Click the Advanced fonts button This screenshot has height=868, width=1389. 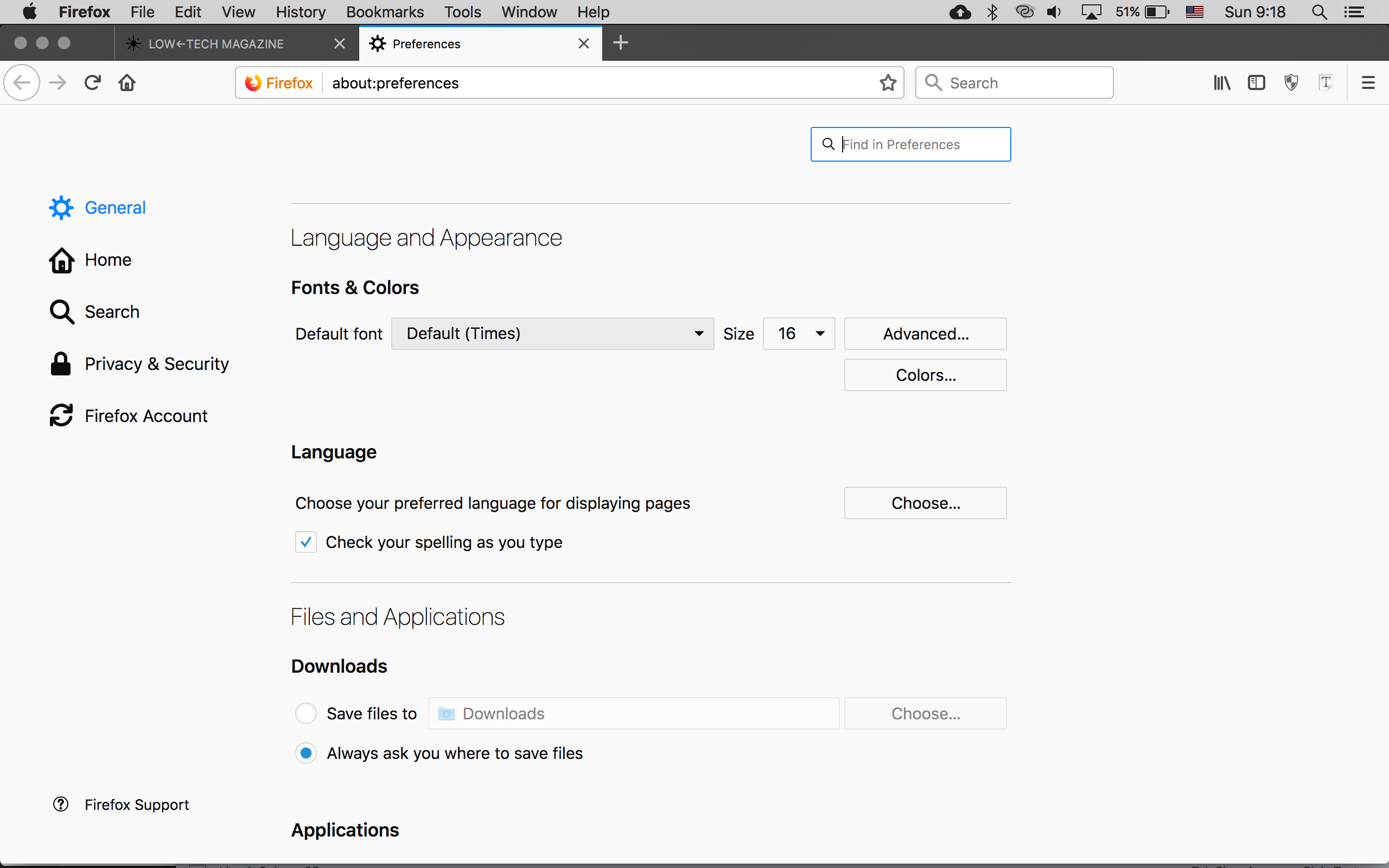point(925,333)
